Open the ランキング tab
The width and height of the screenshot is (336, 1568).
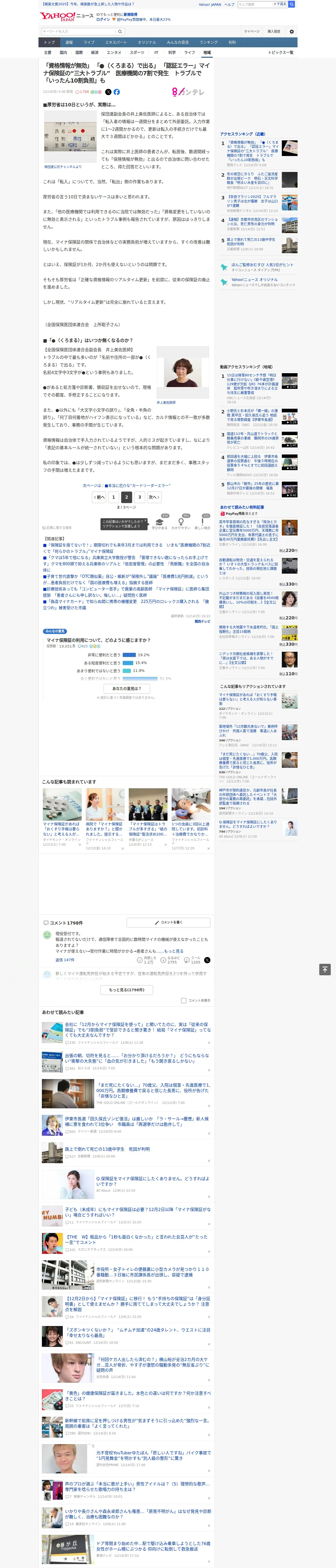click(x=209, y=43)
